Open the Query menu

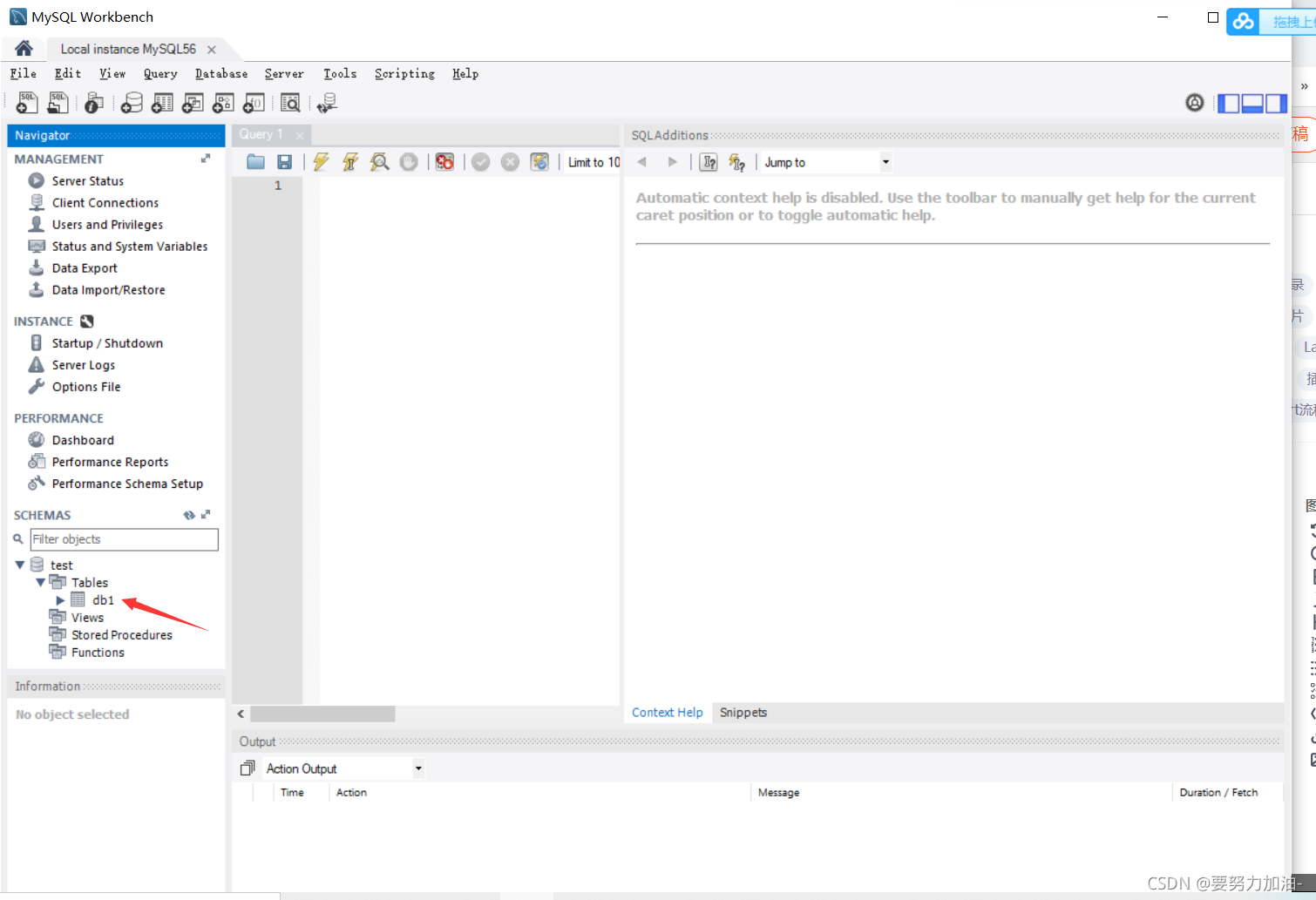click(160, 74)
